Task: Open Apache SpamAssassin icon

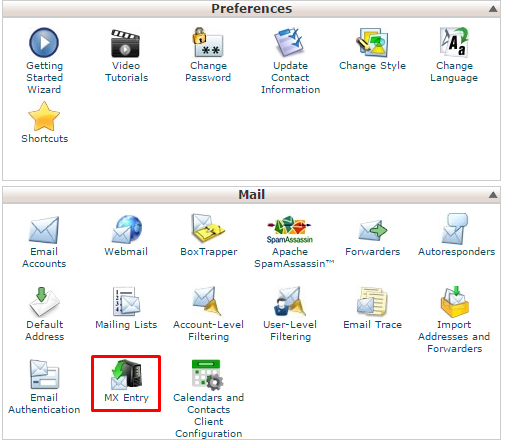Action: (x=290, y=230)
